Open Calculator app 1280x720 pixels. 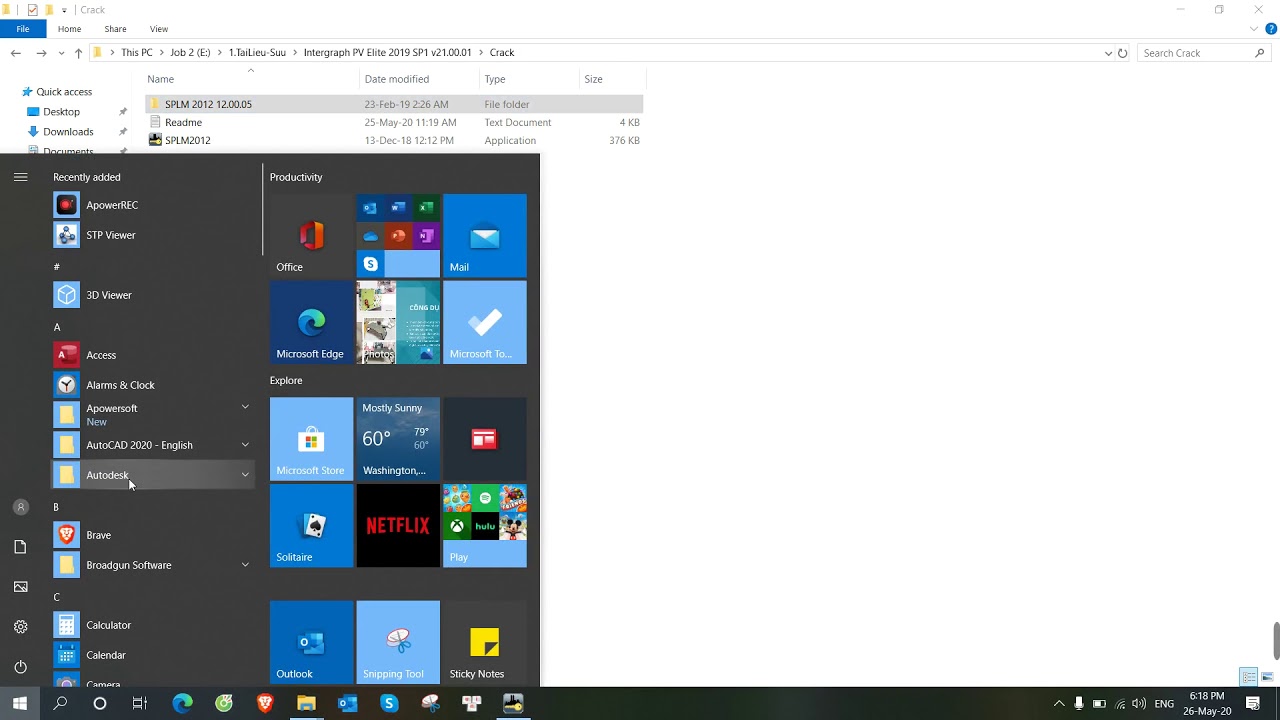[154, 625]
